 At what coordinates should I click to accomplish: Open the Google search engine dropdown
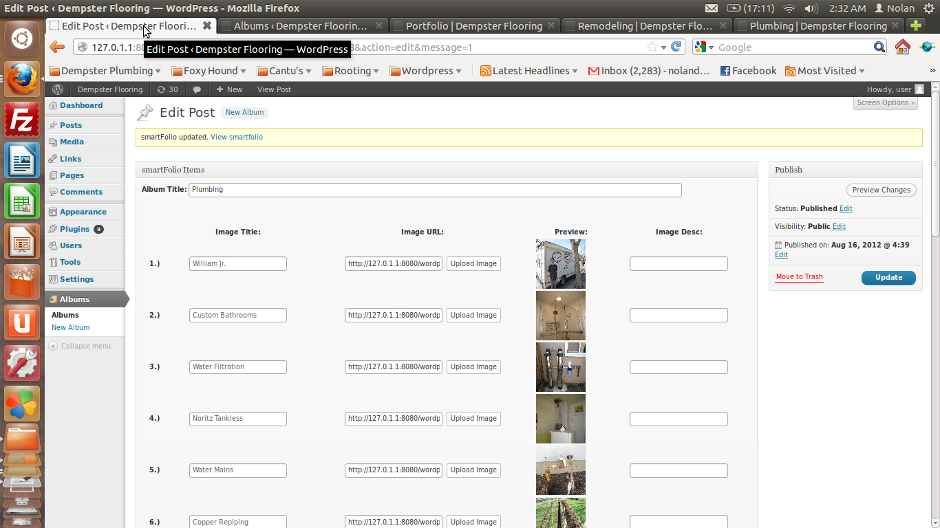pos(704,47)
